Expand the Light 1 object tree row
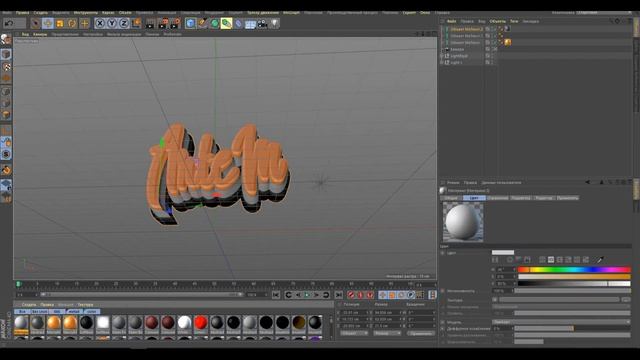Image resolution: width=640 pixels, height=360 pixels. coord(442,62)
